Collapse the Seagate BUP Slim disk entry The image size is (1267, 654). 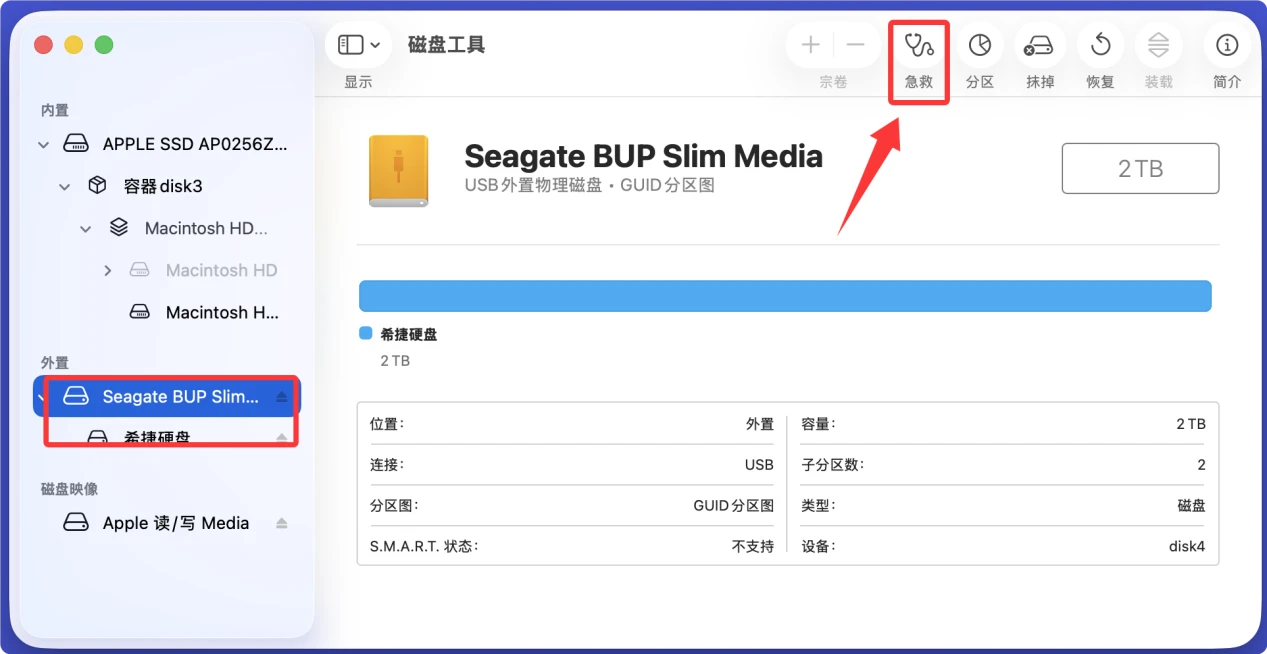(x=43, y=398)
